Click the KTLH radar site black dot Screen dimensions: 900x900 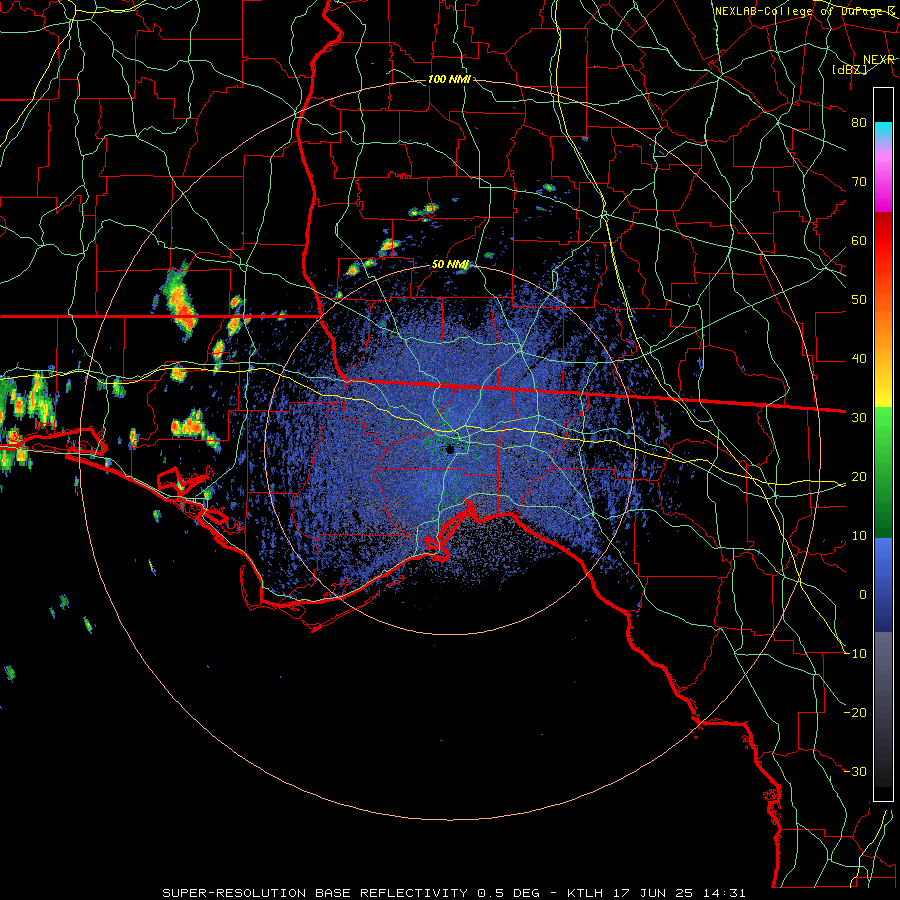coord(450,449)
